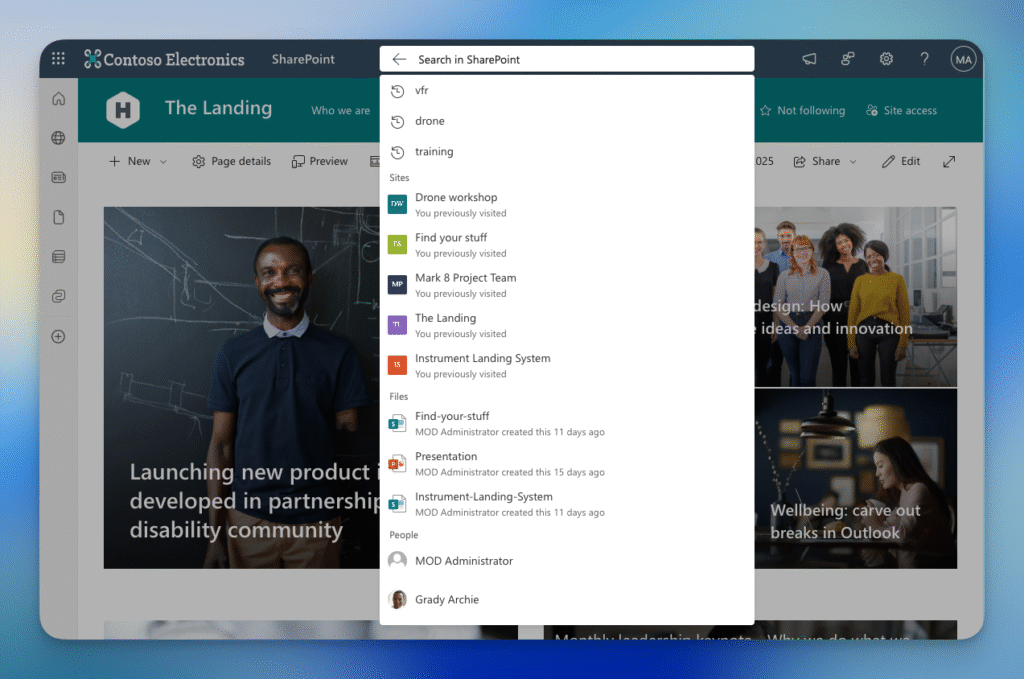This screenshot has height=679, width=1024.
Task: Open Site access settings
Action: point(901,110)
